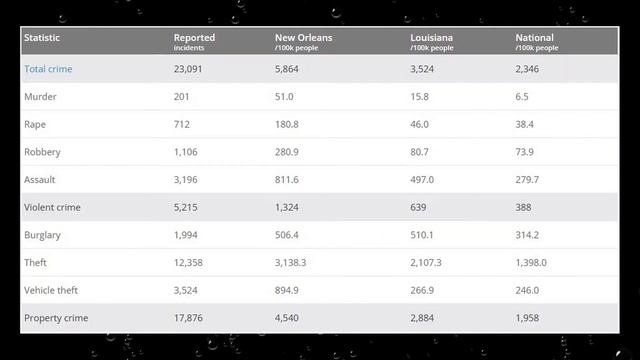Select the Burglary row label
The width and height of the screenshot is (640, 360).
(x=42, y=235)
